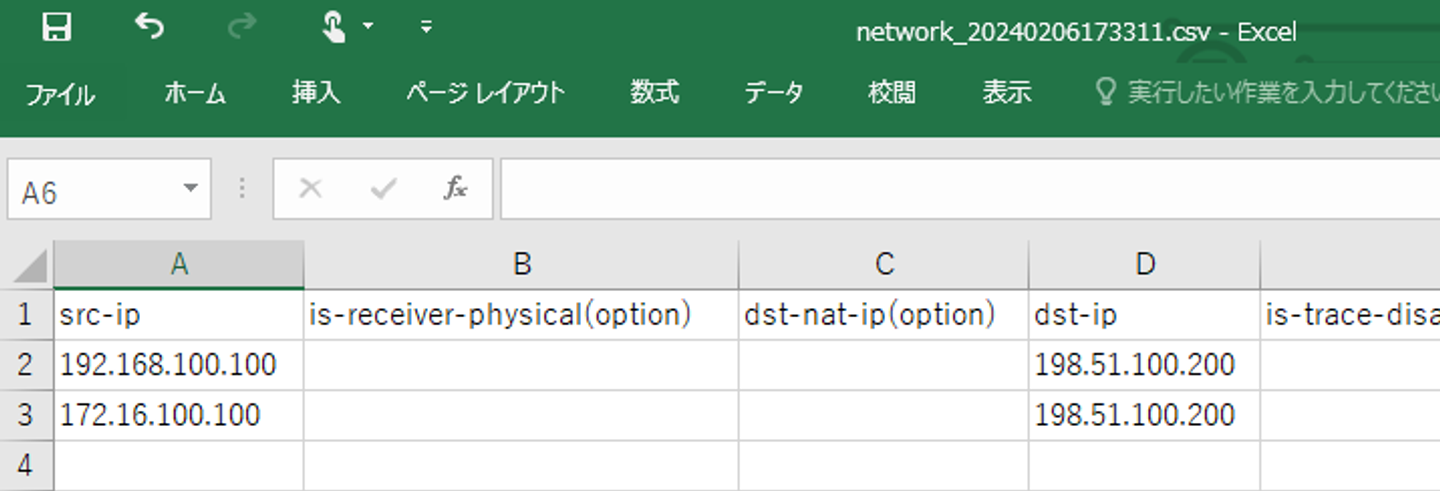The height and width of the screenshot is (491, 1440).
Task: Expand the Customize Quick Access Toolbar menu
Action: point(426,27)
